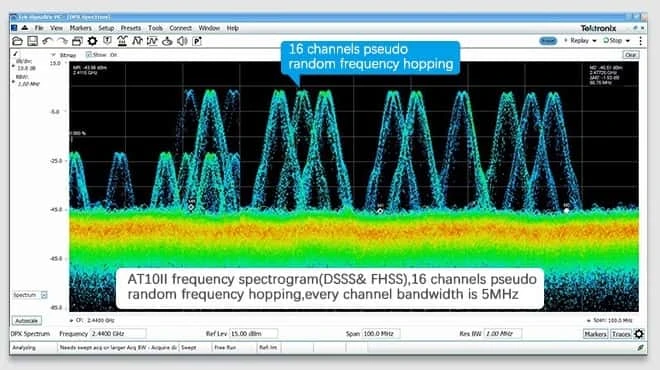
Task: Click the 'Analyzing' status bar entry
Action: [x=24, y=348]
